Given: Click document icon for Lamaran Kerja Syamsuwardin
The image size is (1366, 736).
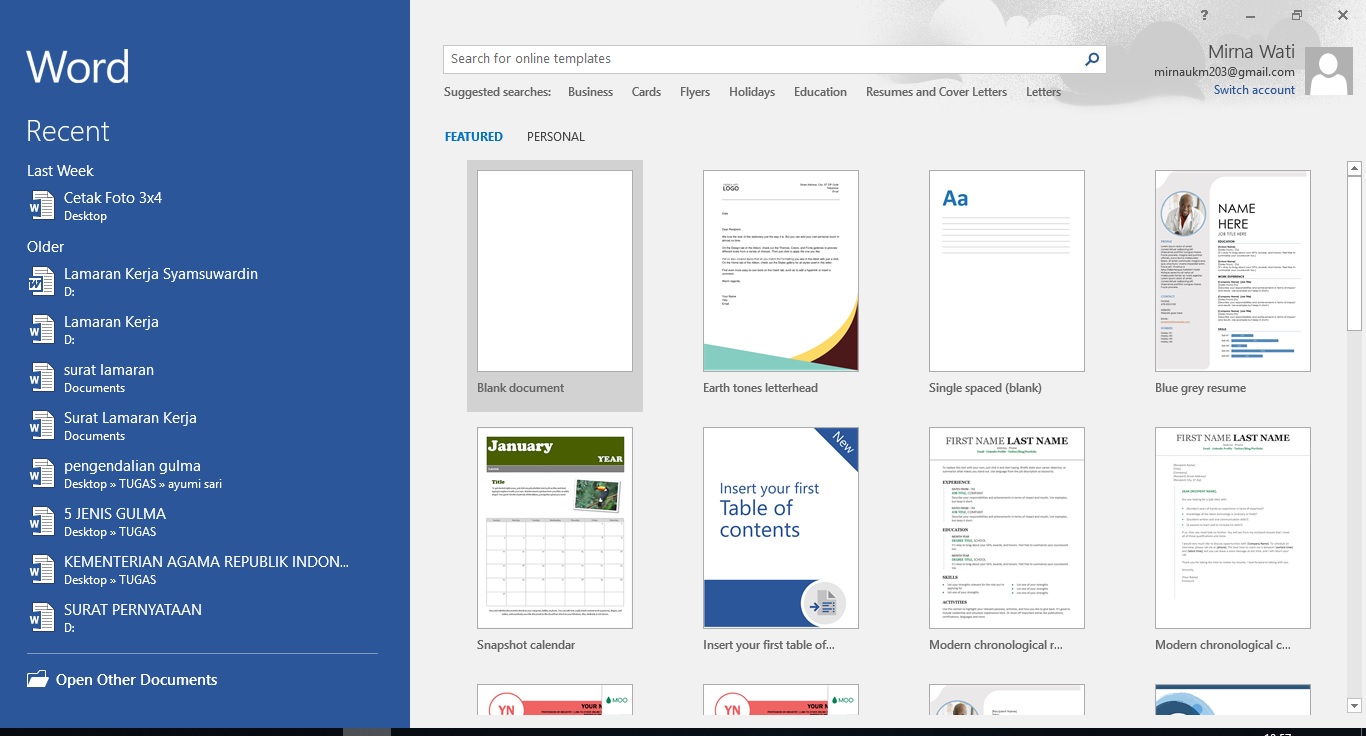Looking at the screenshot, I should click(41, 282).
